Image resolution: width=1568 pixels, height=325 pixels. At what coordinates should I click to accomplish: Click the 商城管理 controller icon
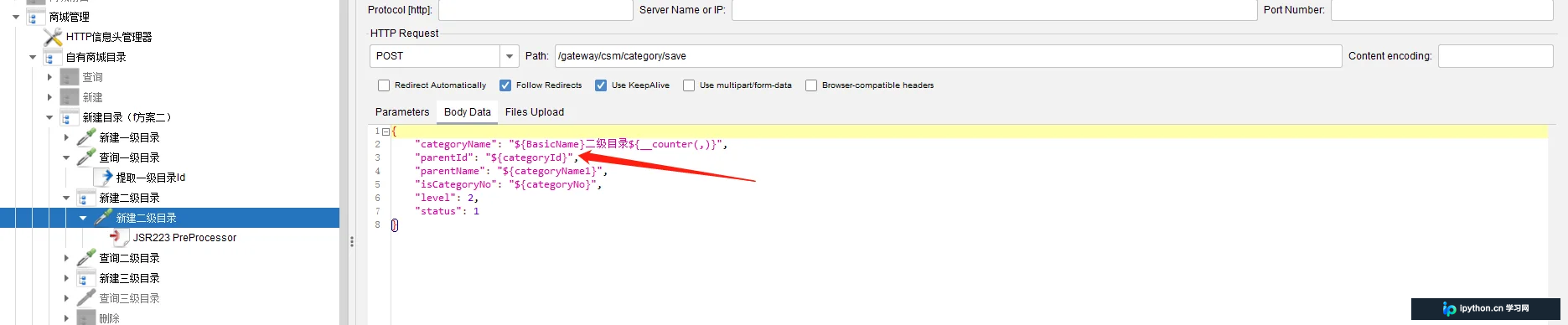pyautogui.click(x=36, y=17)
